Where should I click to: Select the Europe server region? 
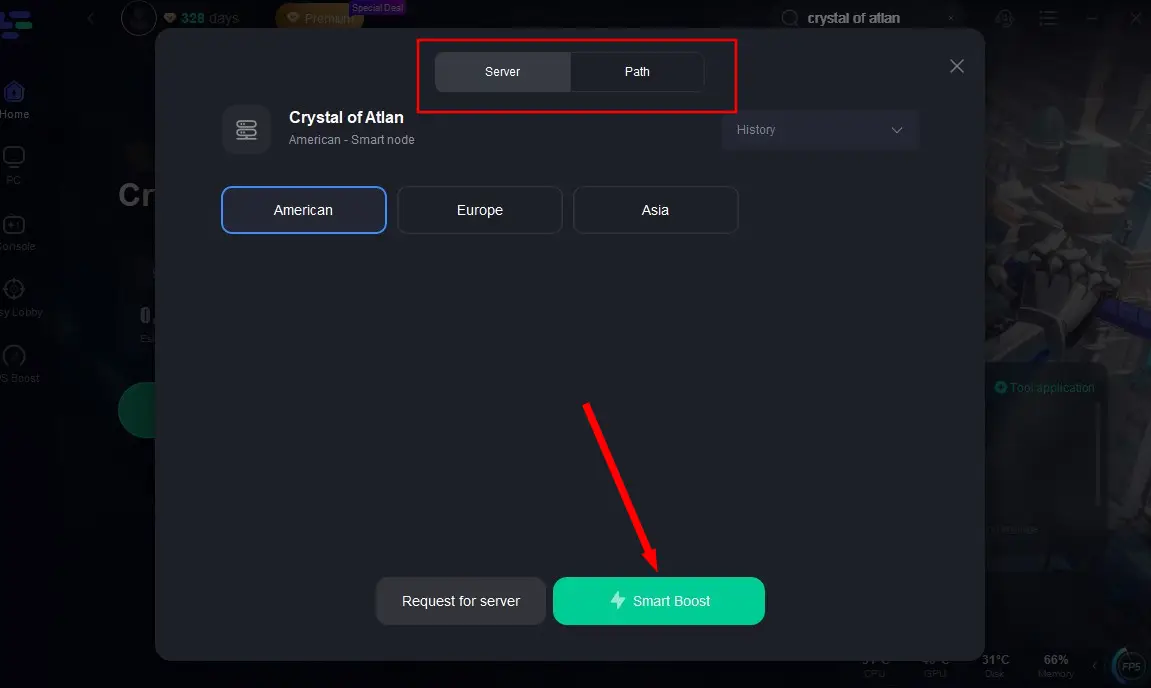pos(480,210)
